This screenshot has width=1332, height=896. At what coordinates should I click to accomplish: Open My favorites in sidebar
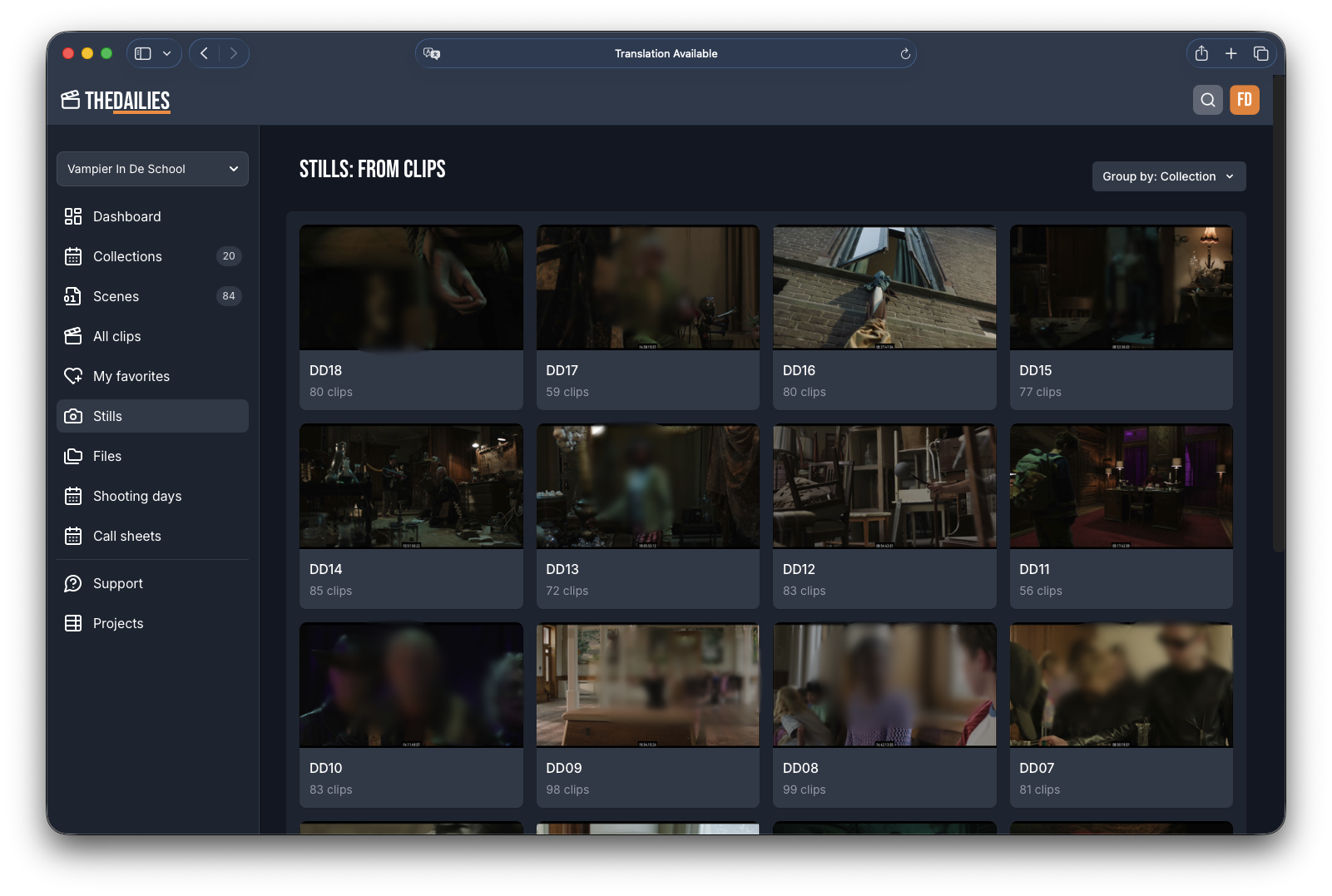[x=152, y=376]
